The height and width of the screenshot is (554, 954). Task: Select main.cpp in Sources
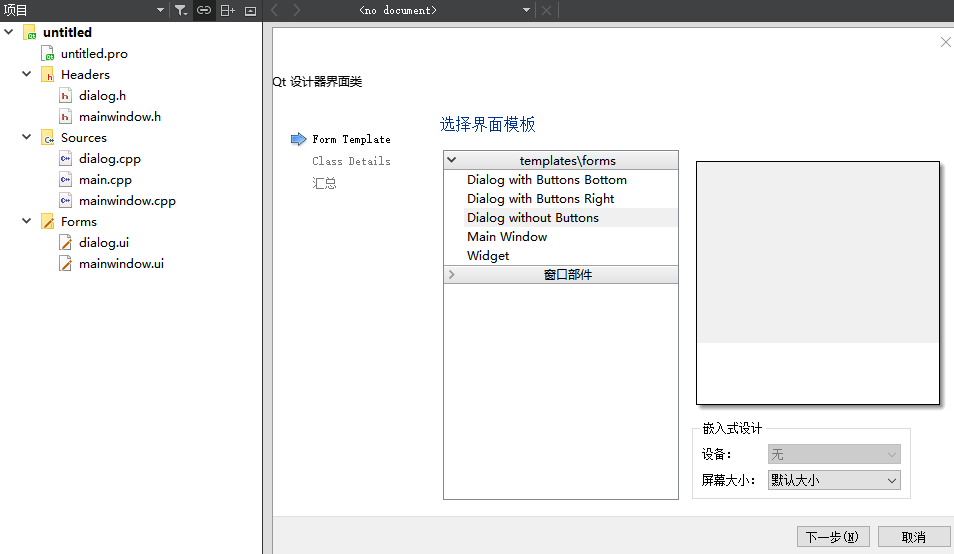click(105, 180)
